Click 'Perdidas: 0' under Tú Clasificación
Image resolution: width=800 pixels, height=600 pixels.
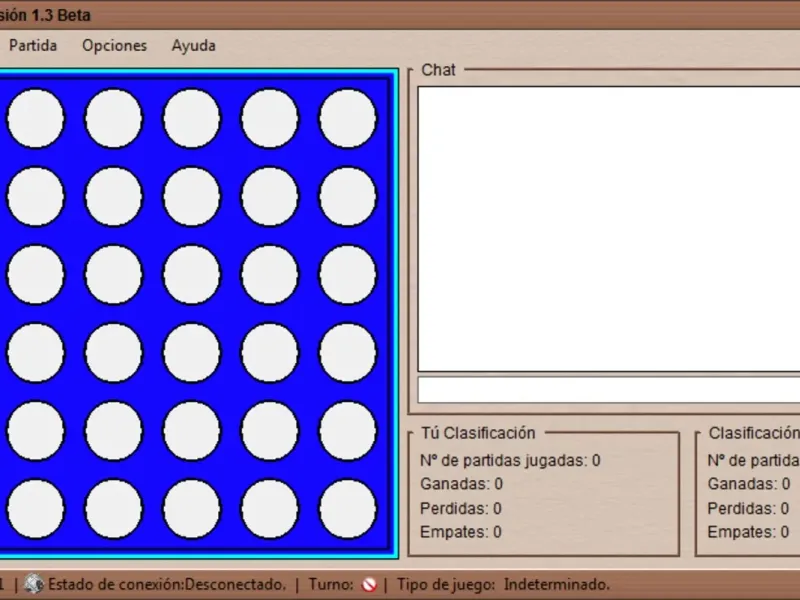point(461,508)
